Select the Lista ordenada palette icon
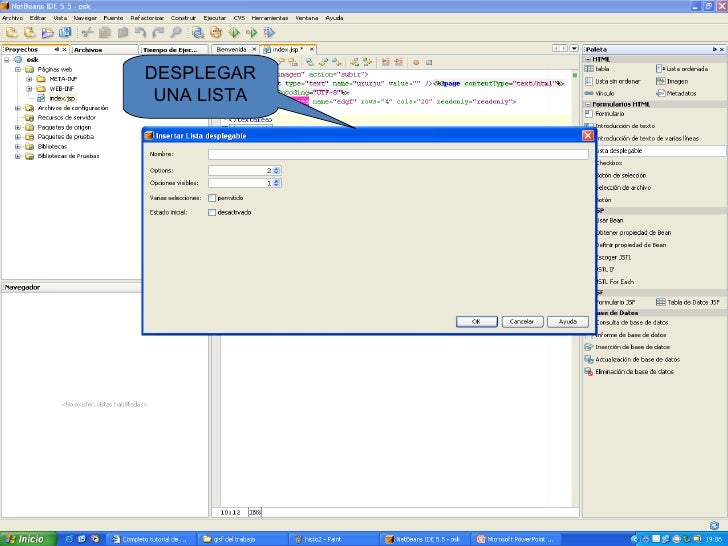This screenshot has width=728, height=546. 661,69
